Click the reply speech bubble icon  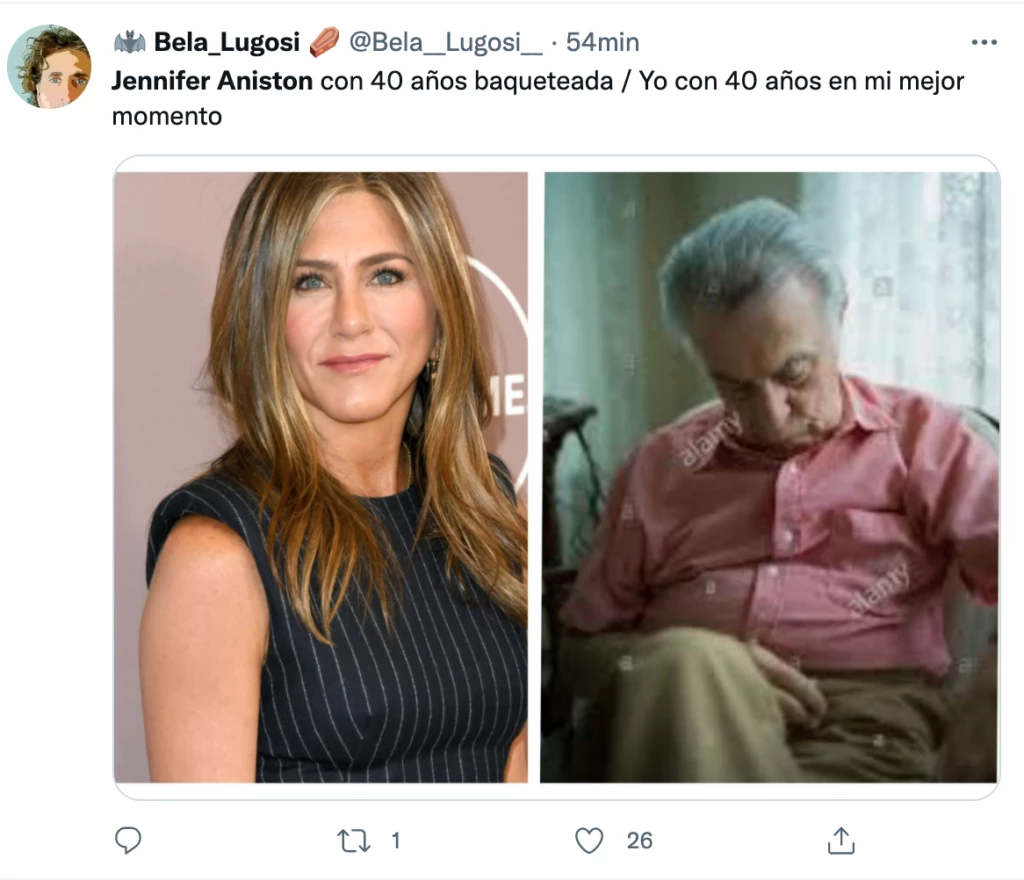coord(128,840)
